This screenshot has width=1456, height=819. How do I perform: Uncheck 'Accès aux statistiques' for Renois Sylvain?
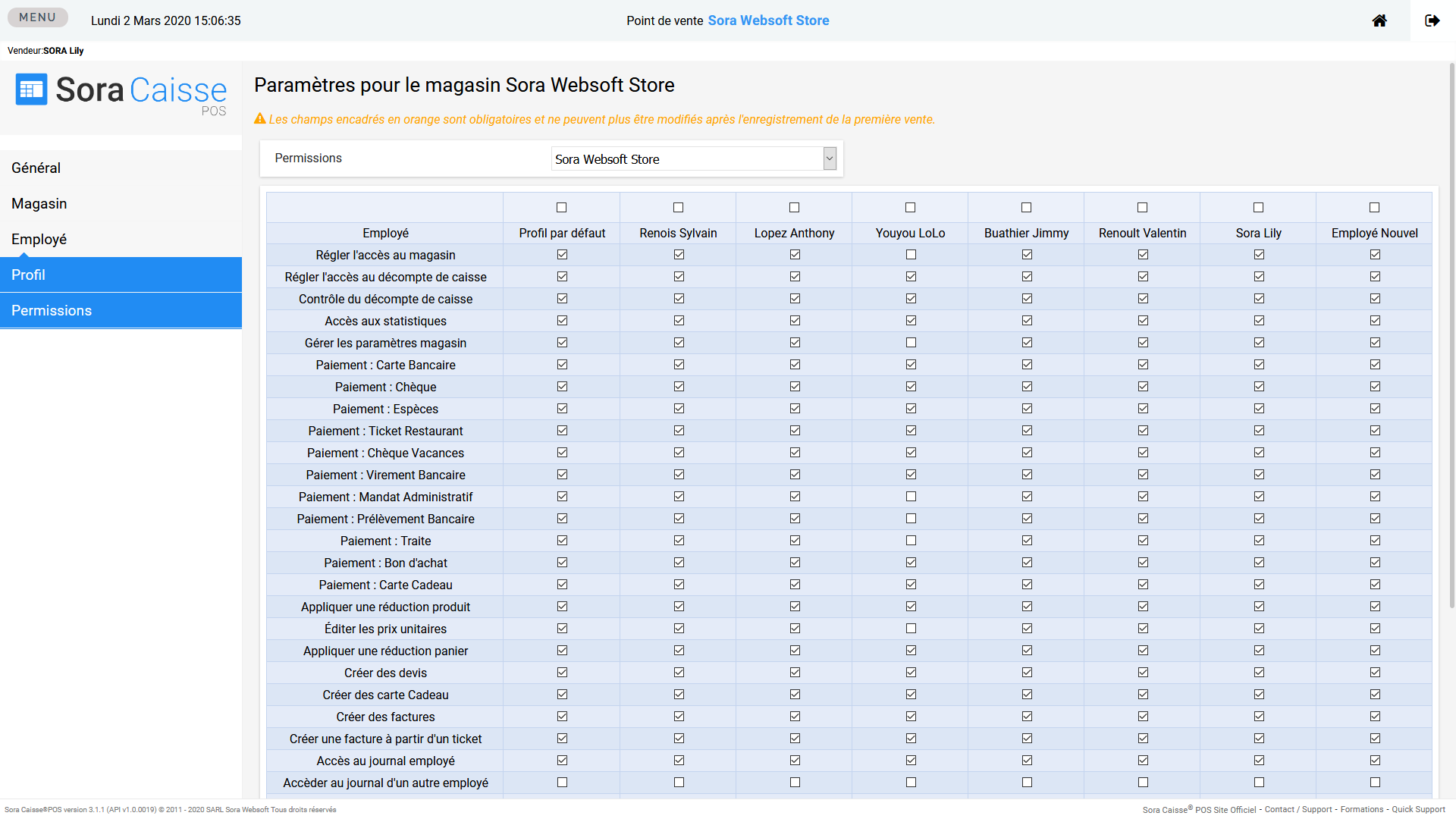[679, 321]
